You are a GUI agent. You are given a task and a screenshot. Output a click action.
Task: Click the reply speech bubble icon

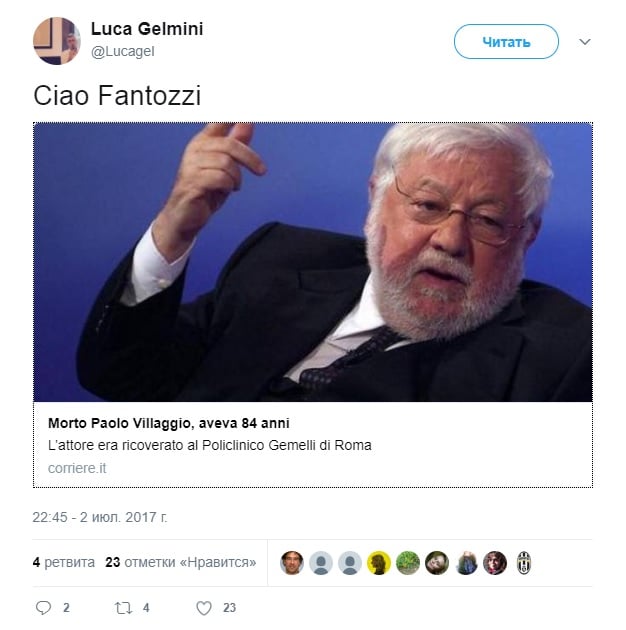(x=43, y=608)
